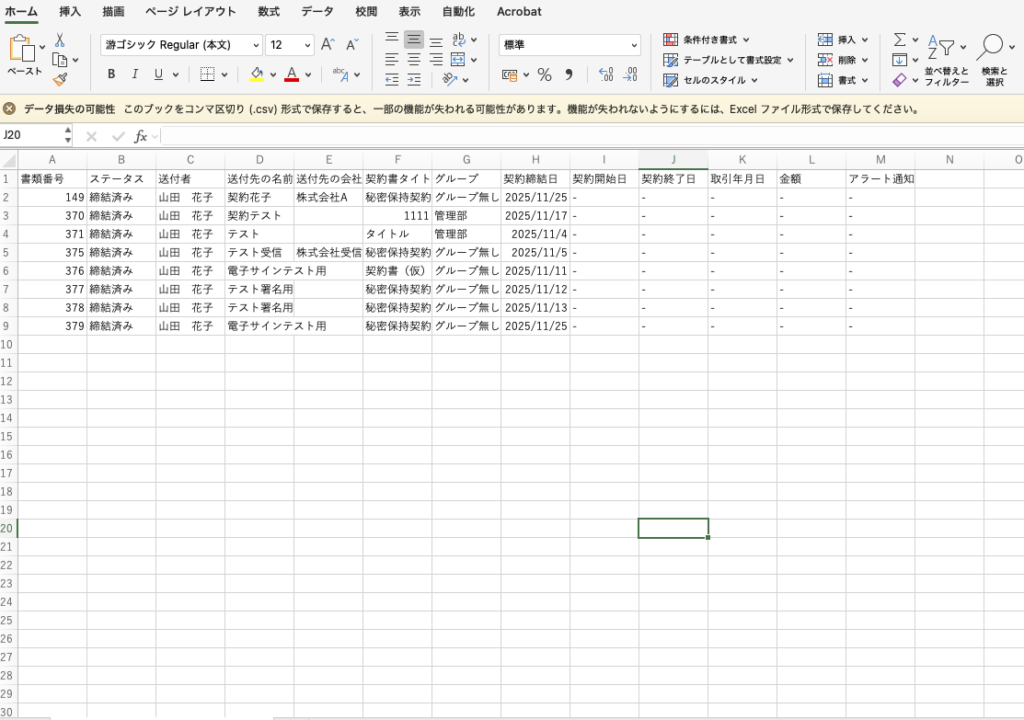Open the データ ribbon tab
The image size is (1024, 720).
[x=317, y=12]
